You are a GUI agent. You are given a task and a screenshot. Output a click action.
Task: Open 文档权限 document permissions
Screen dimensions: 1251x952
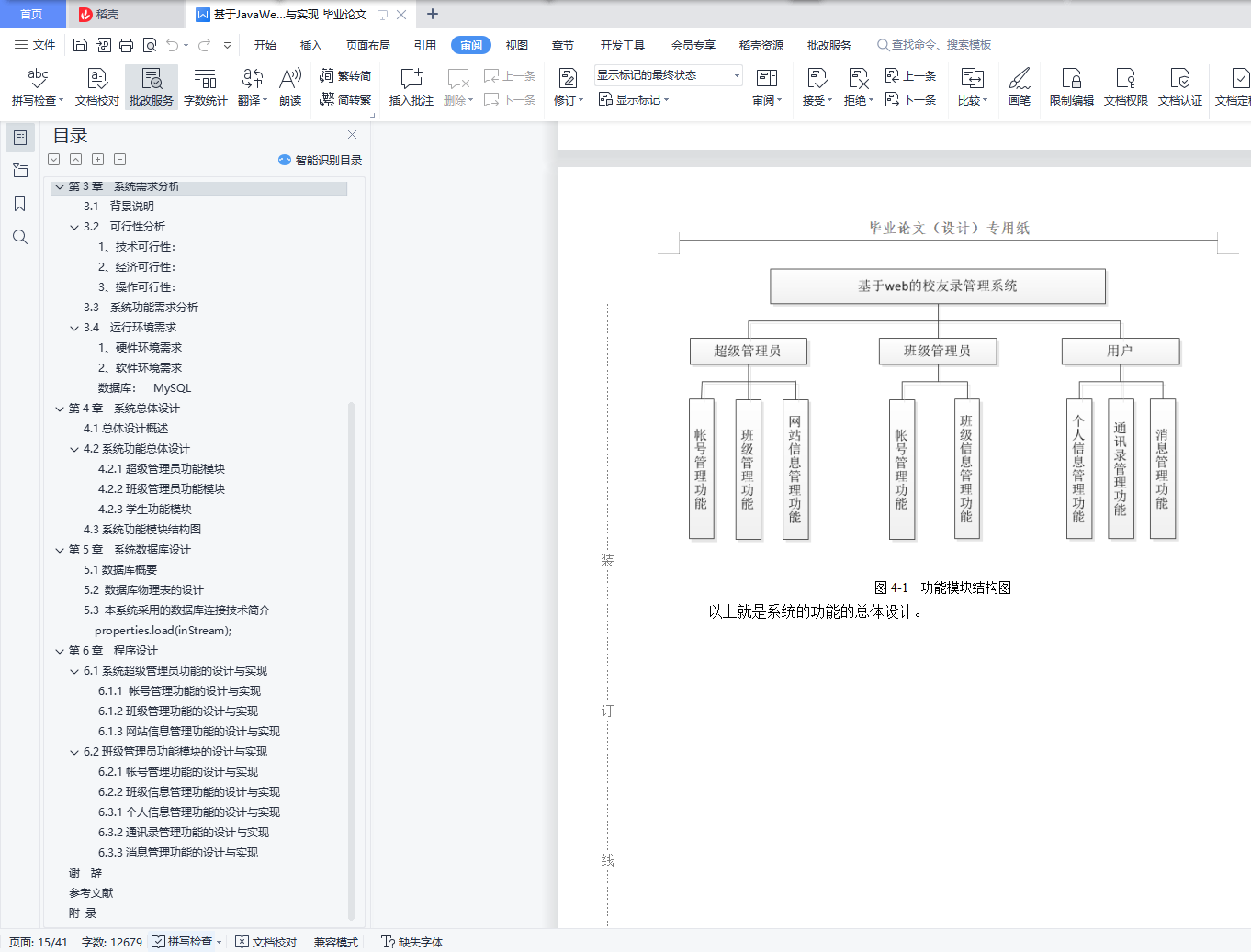tap(1126, 87)
